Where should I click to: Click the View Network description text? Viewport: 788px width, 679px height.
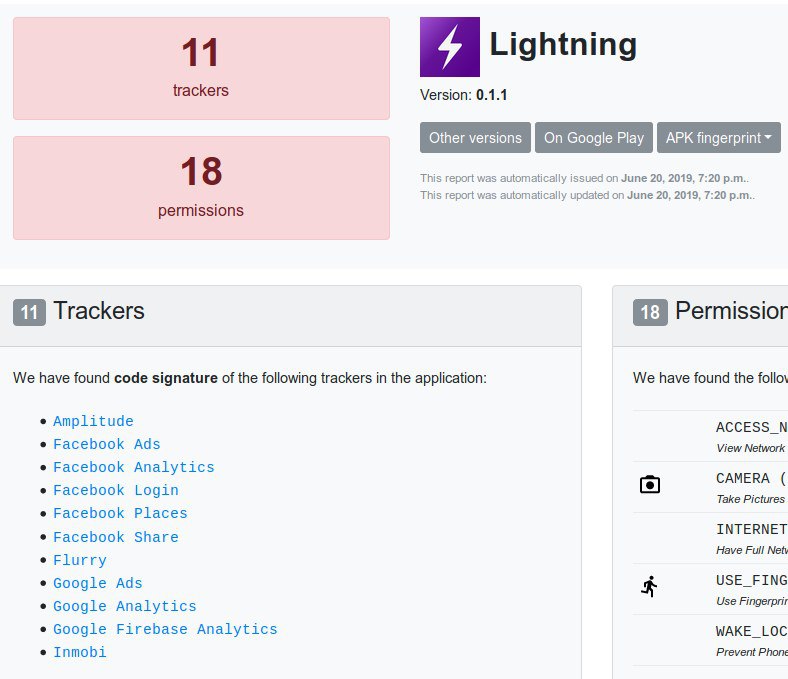[750, 448]
